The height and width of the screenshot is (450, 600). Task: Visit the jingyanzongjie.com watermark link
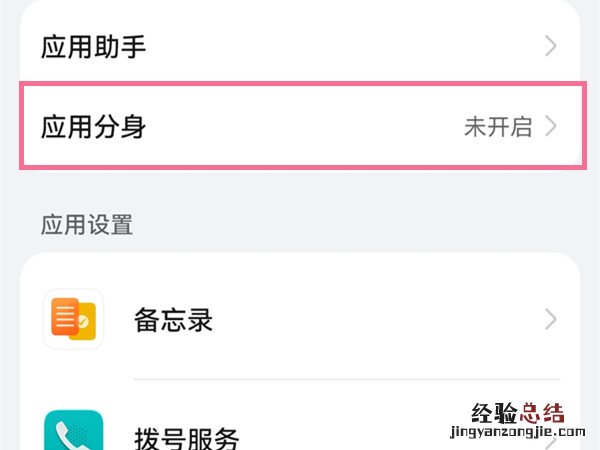tap(516, 435)
